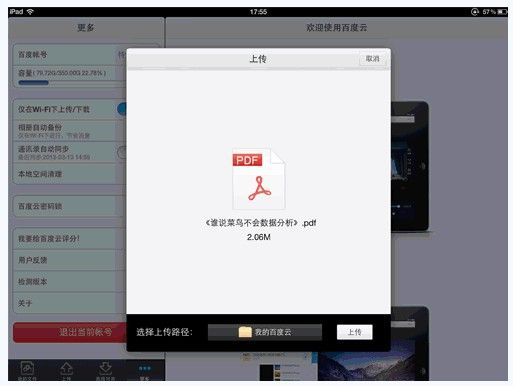513x386 pixels.
Task: Click the battery indicator icon
Action: click(502, 12)
